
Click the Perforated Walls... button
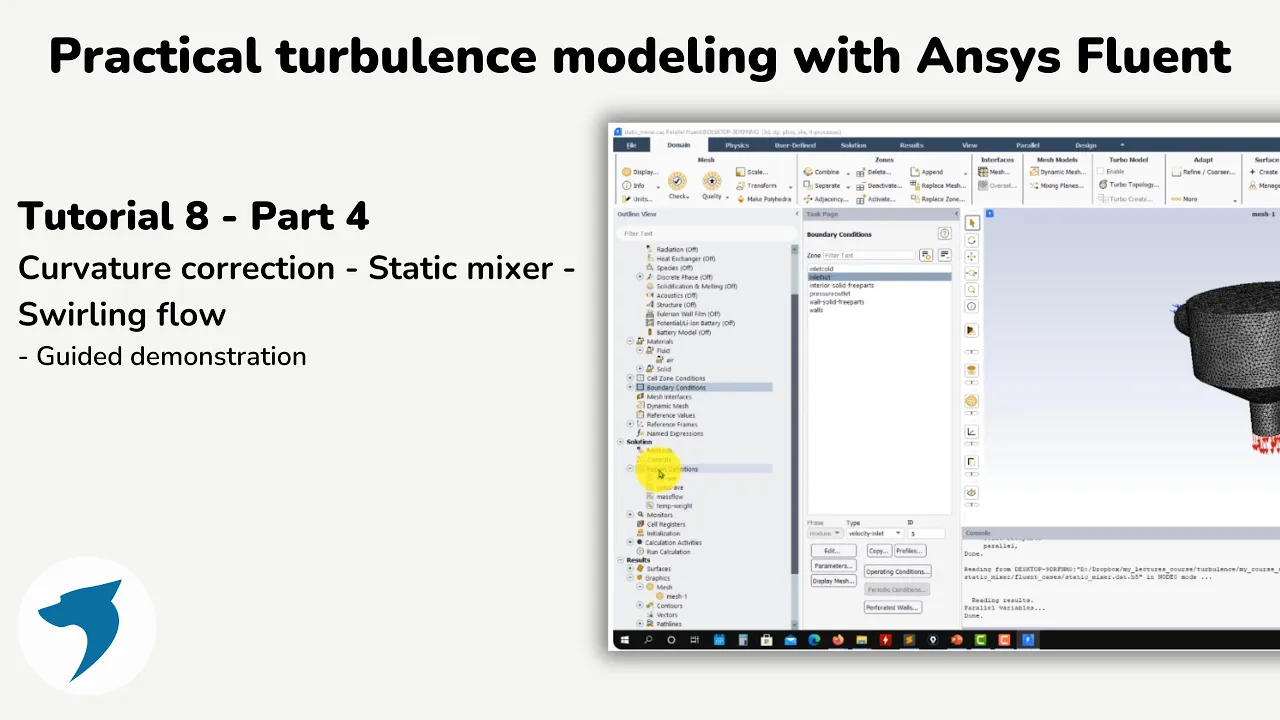(x=893, y=607)
